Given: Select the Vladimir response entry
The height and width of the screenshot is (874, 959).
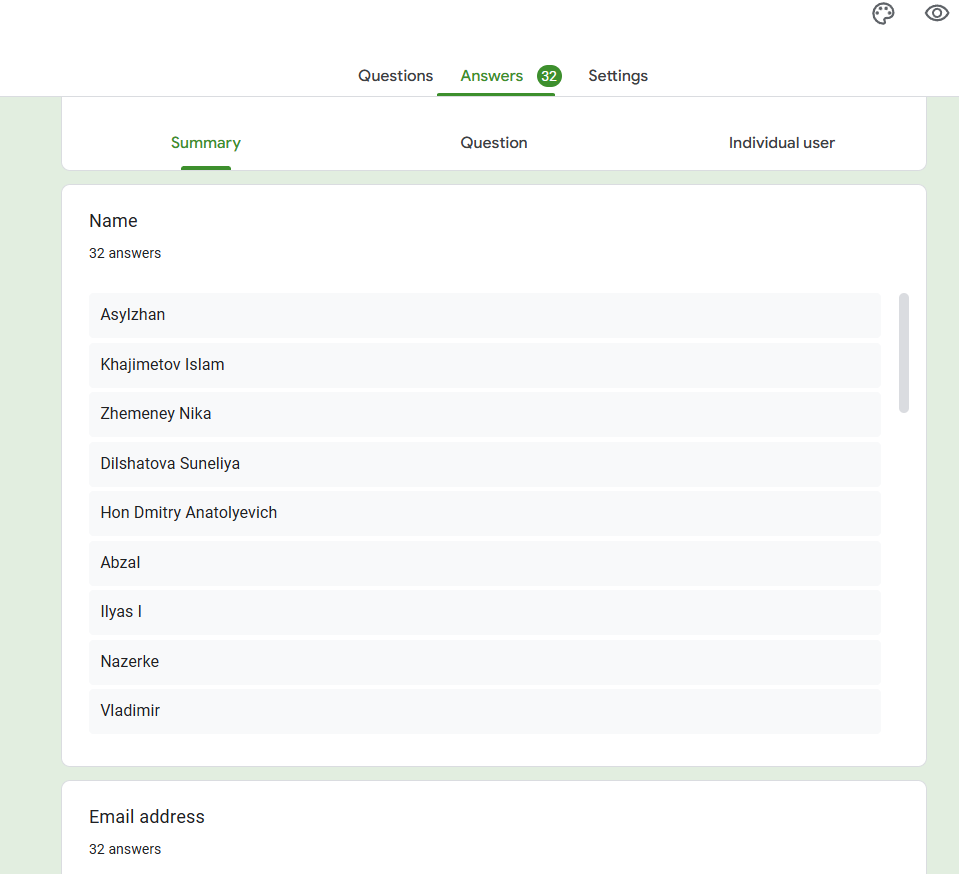Looking at the screenshot, I should 484,711.
